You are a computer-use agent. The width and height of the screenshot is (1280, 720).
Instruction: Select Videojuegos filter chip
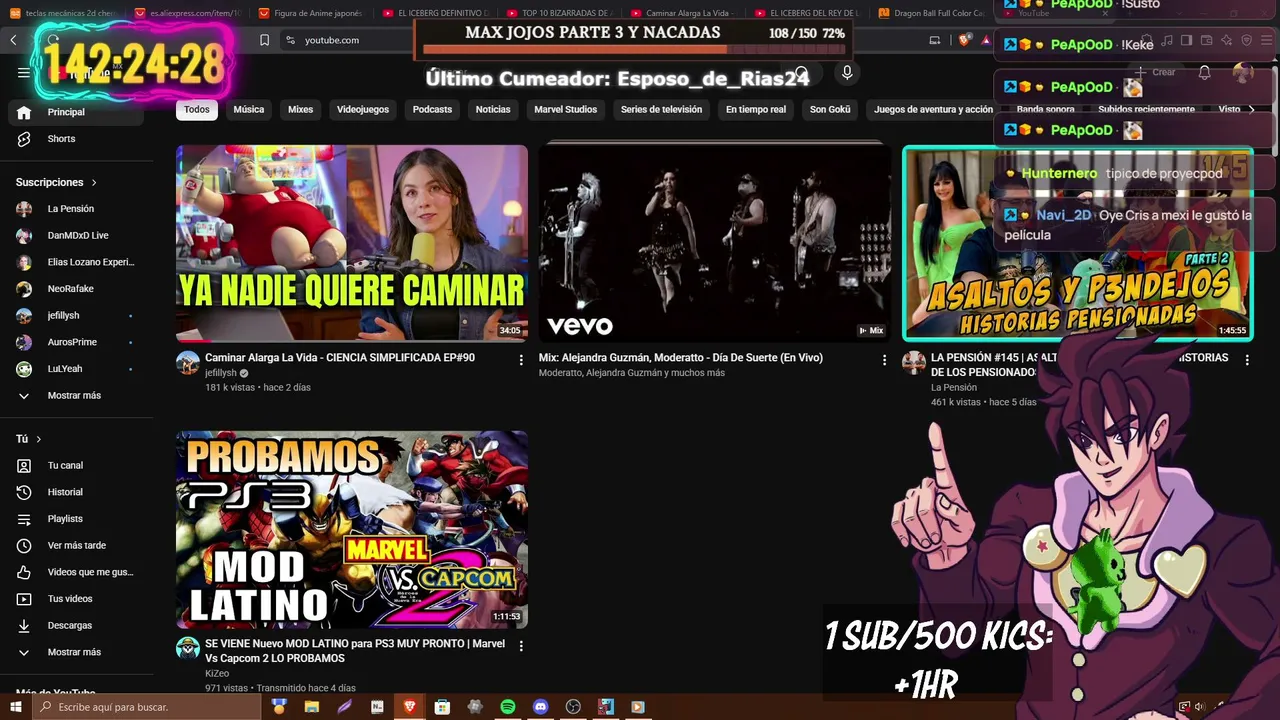(363, 110)
